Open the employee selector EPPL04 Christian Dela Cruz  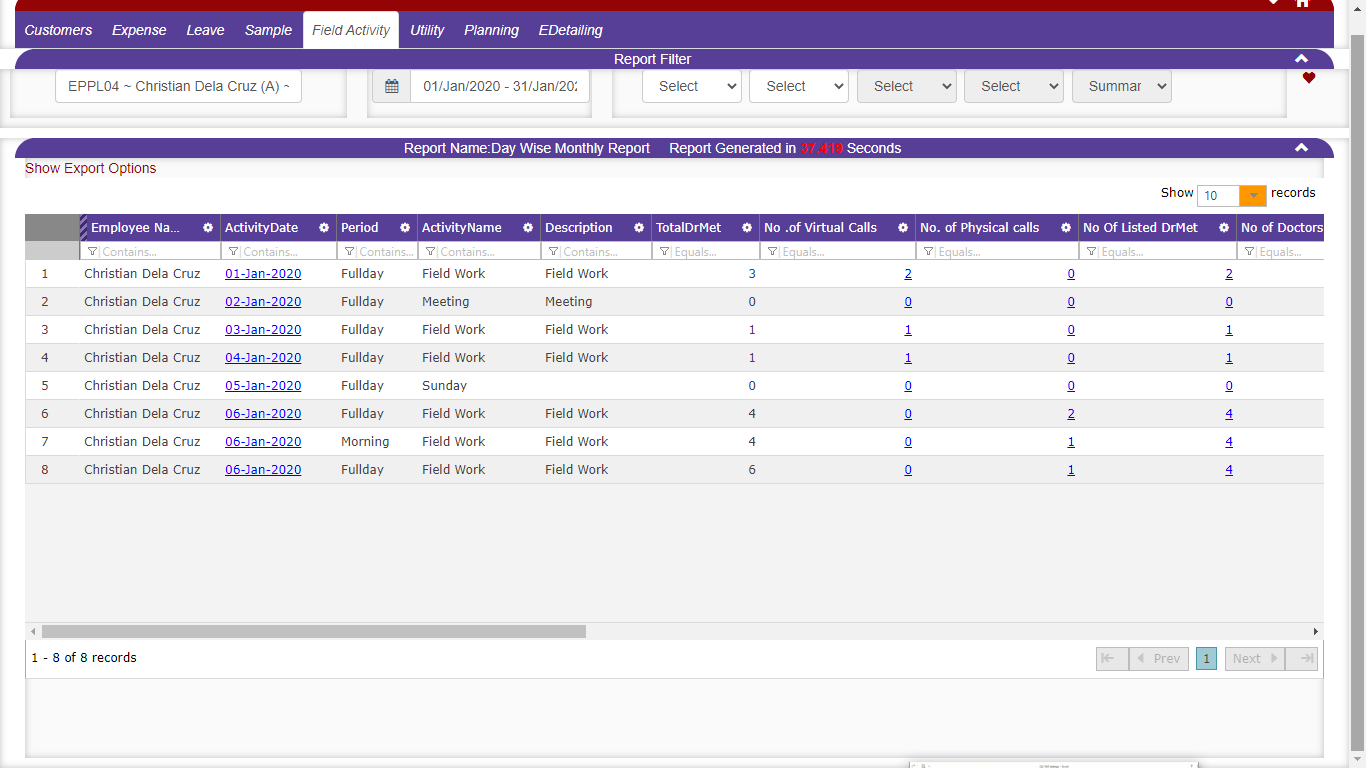point(178,86)
